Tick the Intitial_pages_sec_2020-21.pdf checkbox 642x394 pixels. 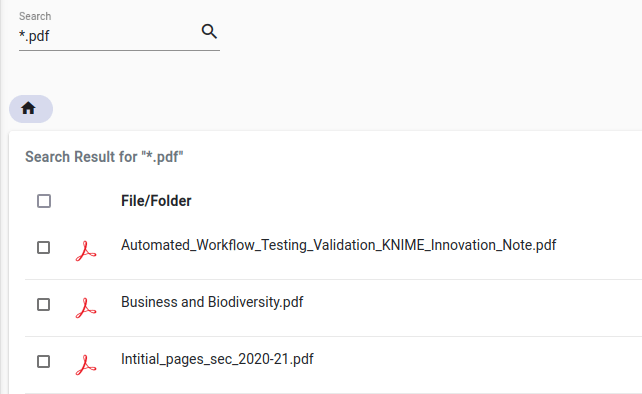[x=43, y=361]
